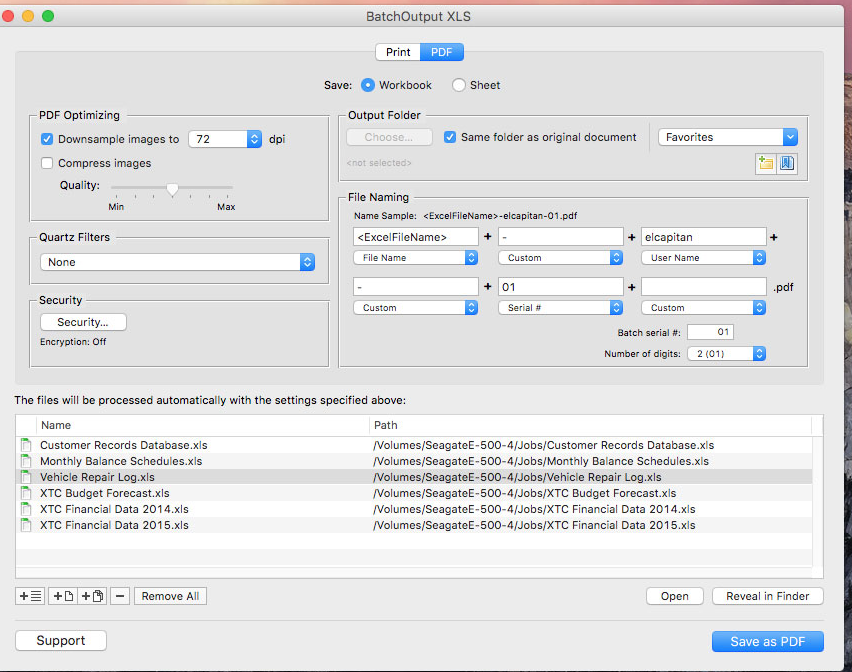Uncheck Downsample images to checkbox

47,140
